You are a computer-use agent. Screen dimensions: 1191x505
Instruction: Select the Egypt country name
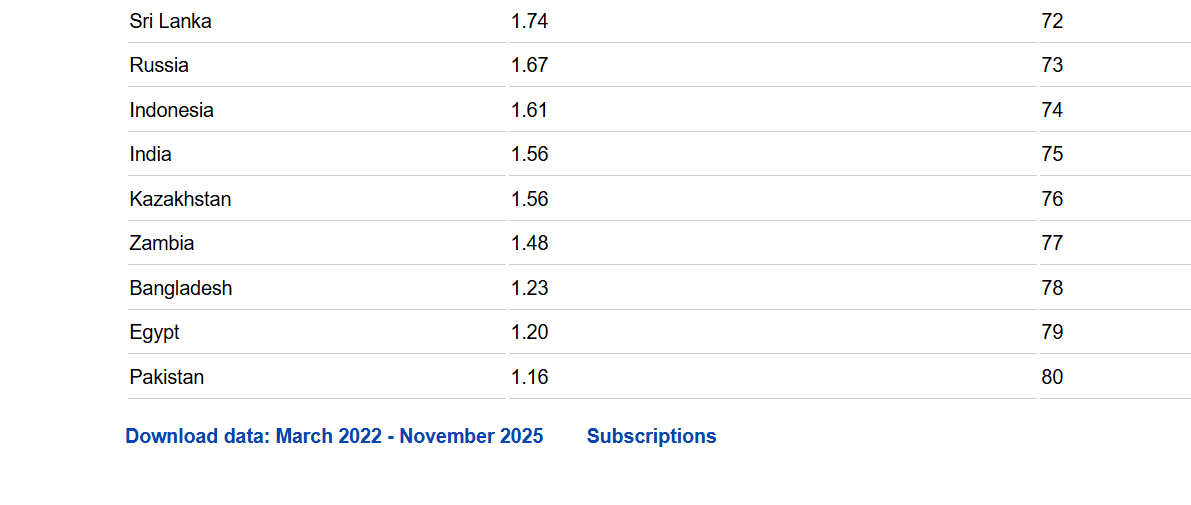[x=154, y=332]
